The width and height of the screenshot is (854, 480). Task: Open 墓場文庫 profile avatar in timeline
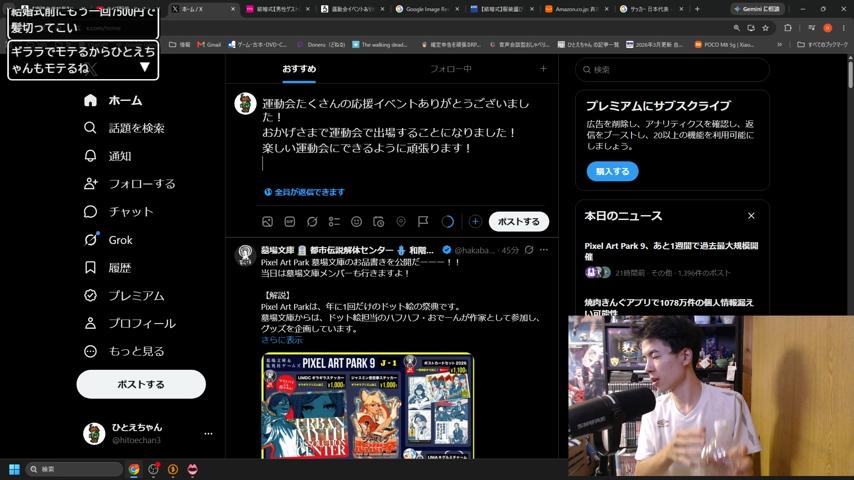coord(245,254)
